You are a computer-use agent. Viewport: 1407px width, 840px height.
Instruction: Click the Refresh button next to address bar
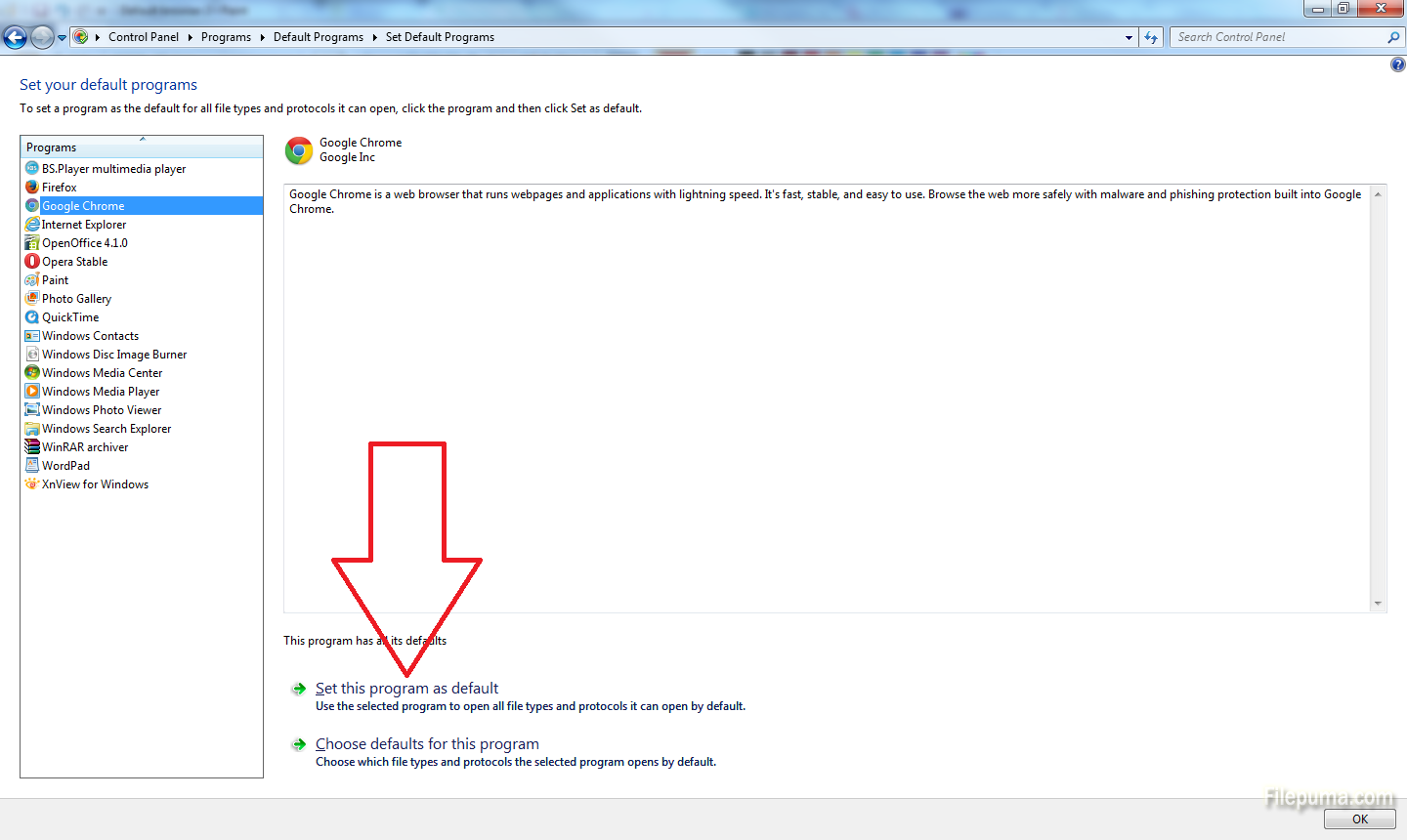tap(1151, 37)
